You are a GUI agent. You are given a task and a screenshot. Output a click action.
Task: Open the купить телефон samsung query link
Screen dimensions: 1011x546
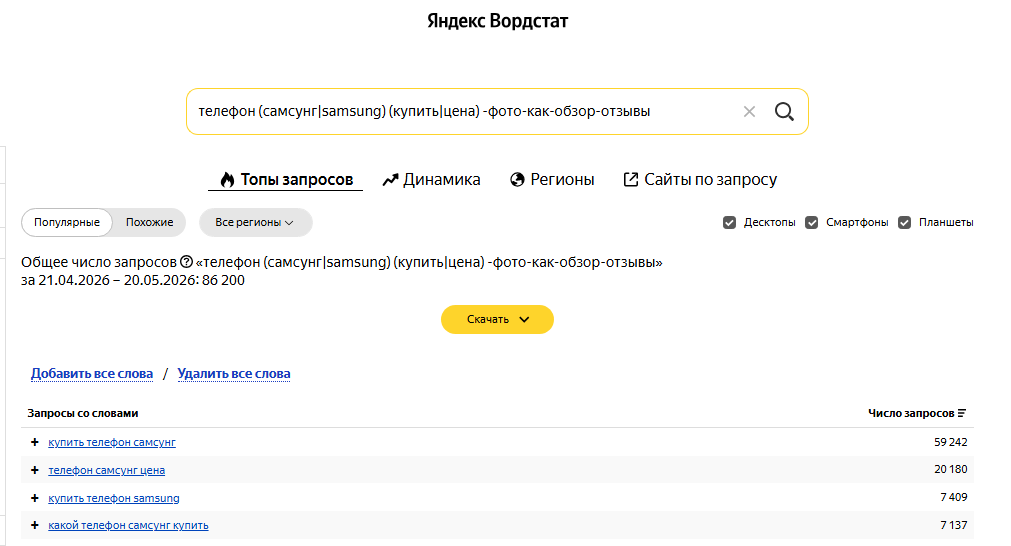click(x=113, y=498)
